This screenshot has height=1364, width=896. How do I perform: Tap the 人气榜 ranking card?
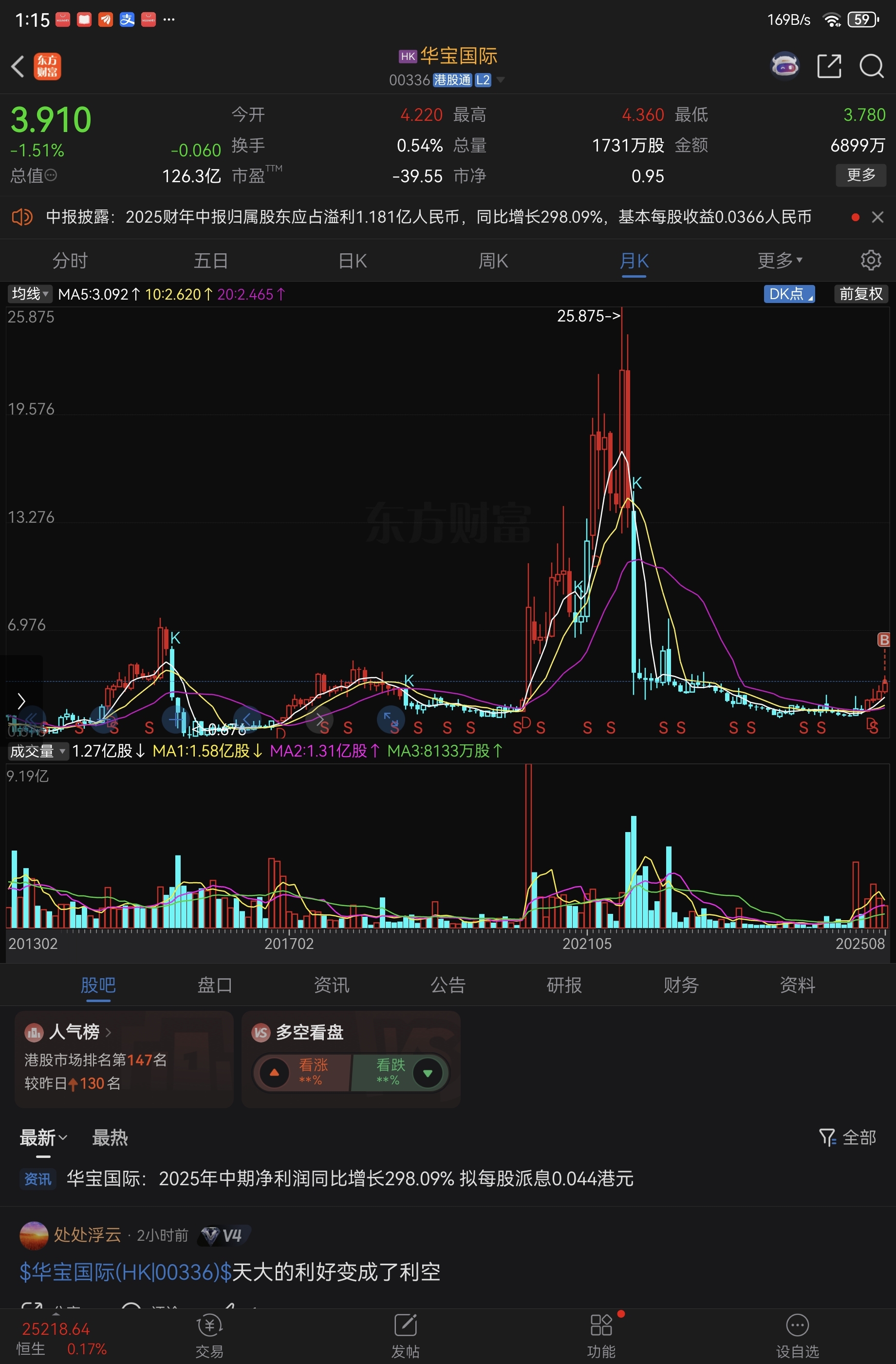[124, 1059]
